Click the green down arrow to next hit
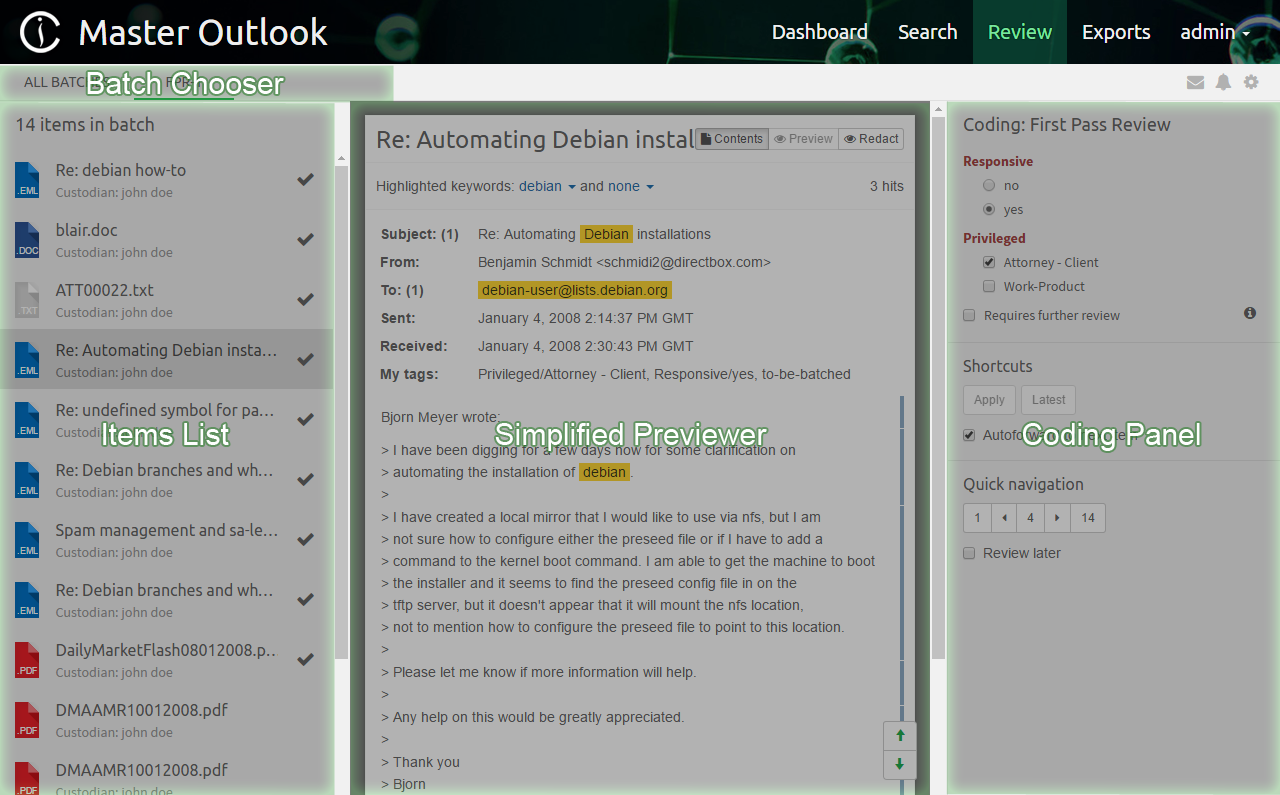The width and height of the screenshot is (1280, 795). 899,765
